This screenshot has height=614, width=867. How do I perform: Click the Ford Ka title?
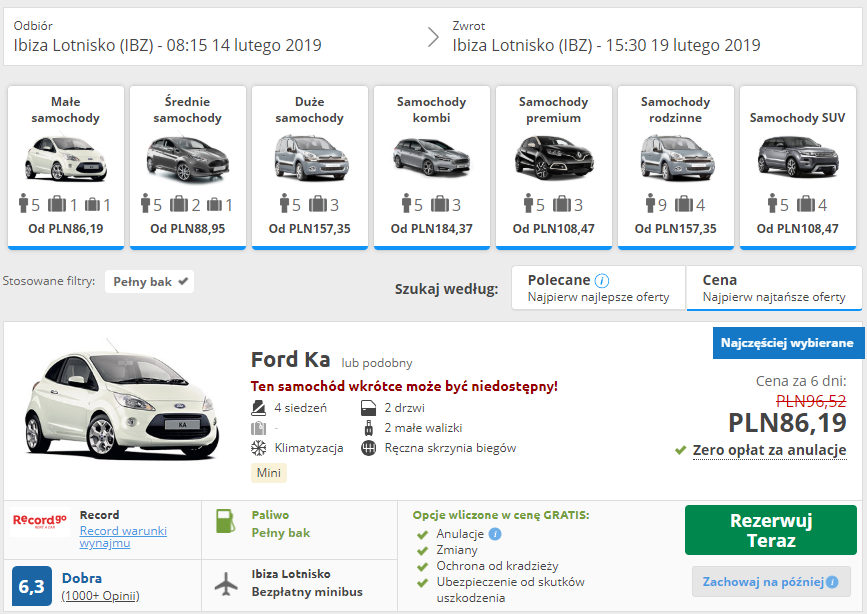[x=290, y=360]
